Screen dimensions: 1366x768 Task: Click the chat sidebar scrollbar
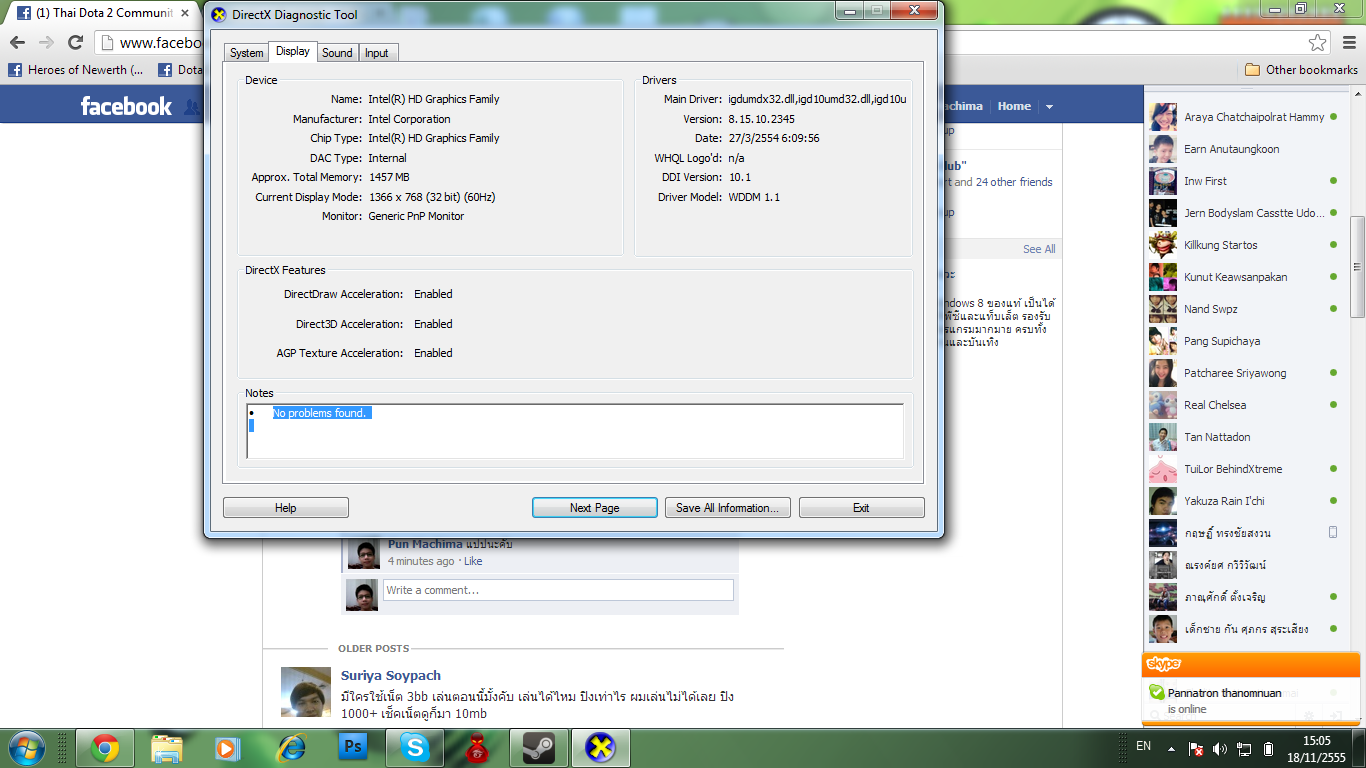[1357, 268]
